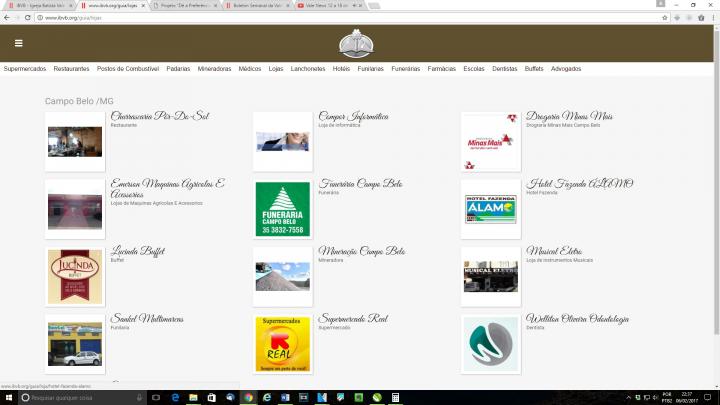Select Supermercados category
This screenshot has height=405, width=720.
(x=25, y=69)
